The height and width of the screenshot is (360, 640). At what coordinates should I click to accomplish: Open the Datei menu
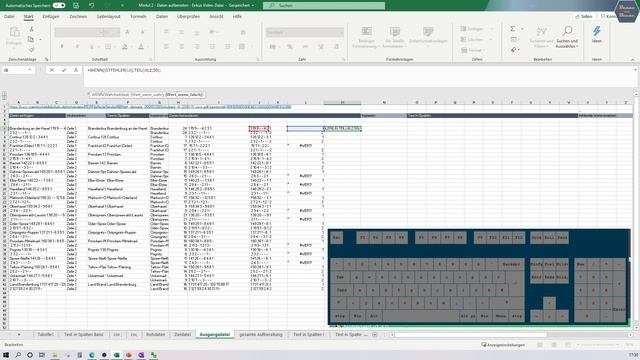tap(9, 17)
